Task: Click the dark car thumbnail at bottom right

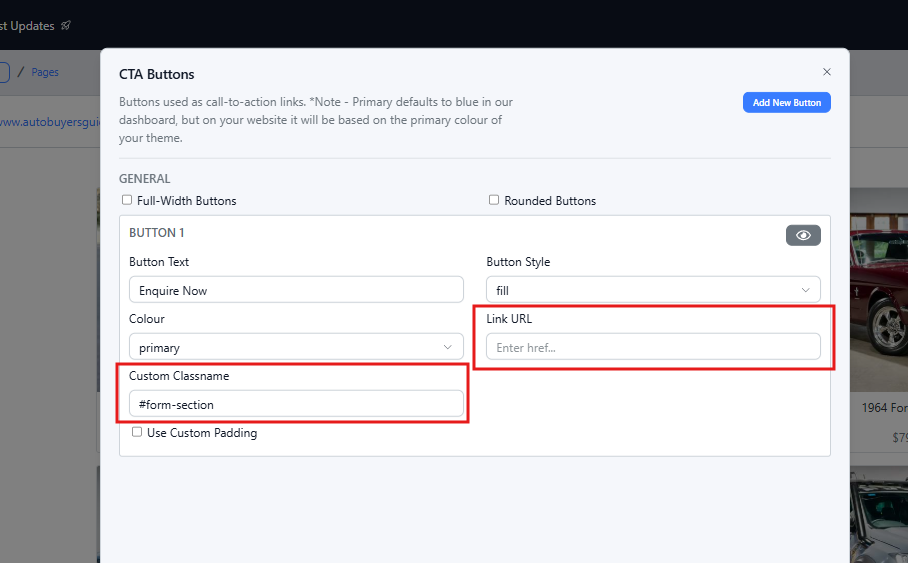Action: [878, 515]
